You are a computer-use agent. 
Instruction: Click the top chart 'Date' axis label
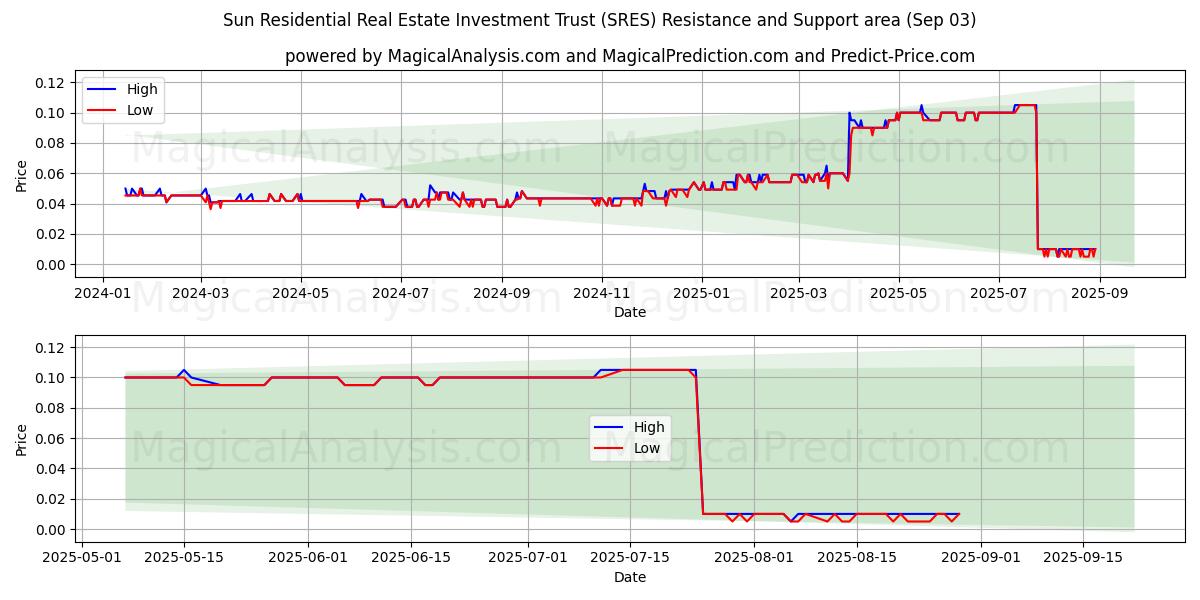point(630,312)
